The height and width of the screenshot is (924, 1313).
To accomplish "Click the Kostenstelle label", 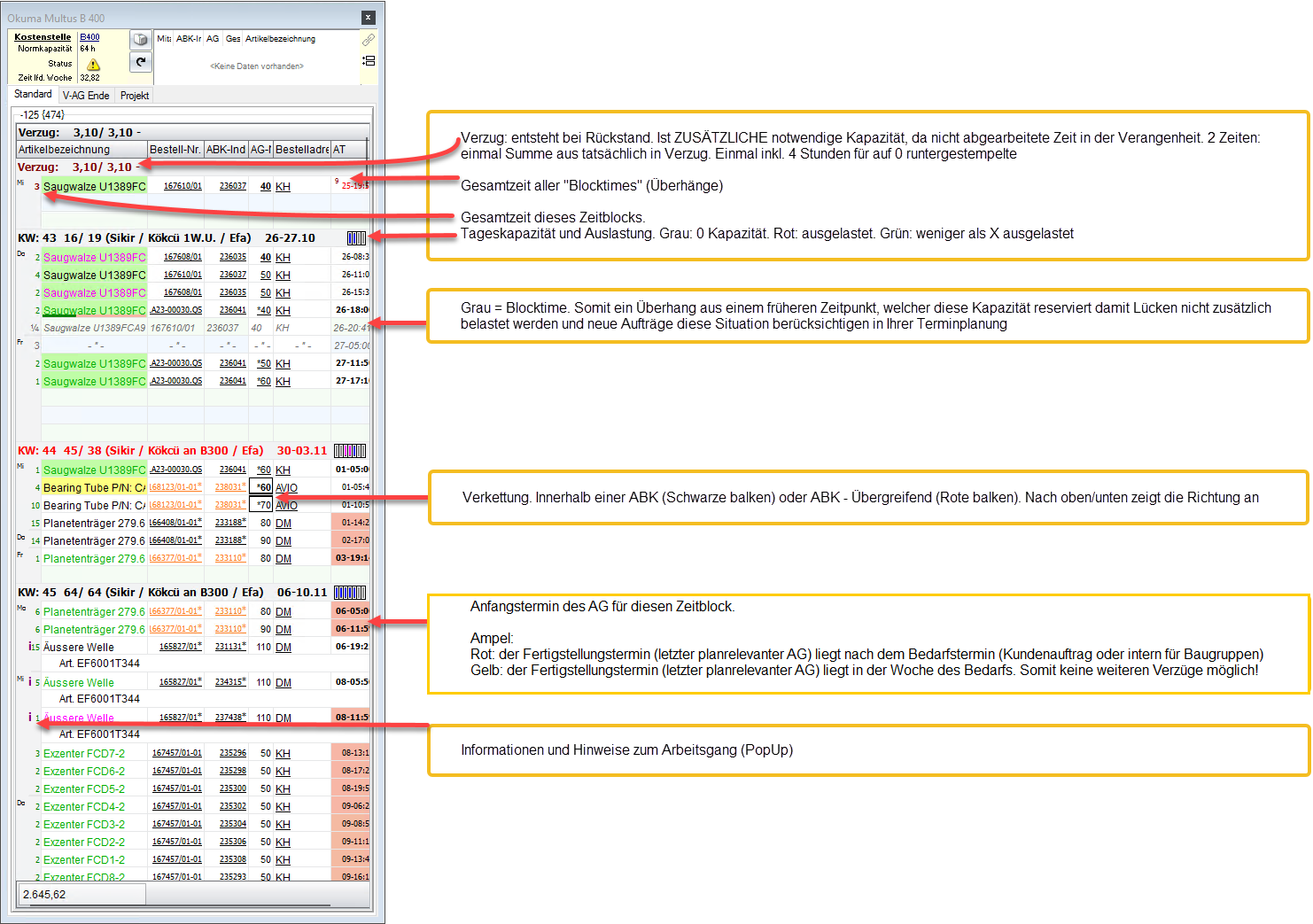I will click(x=43, y=37).
